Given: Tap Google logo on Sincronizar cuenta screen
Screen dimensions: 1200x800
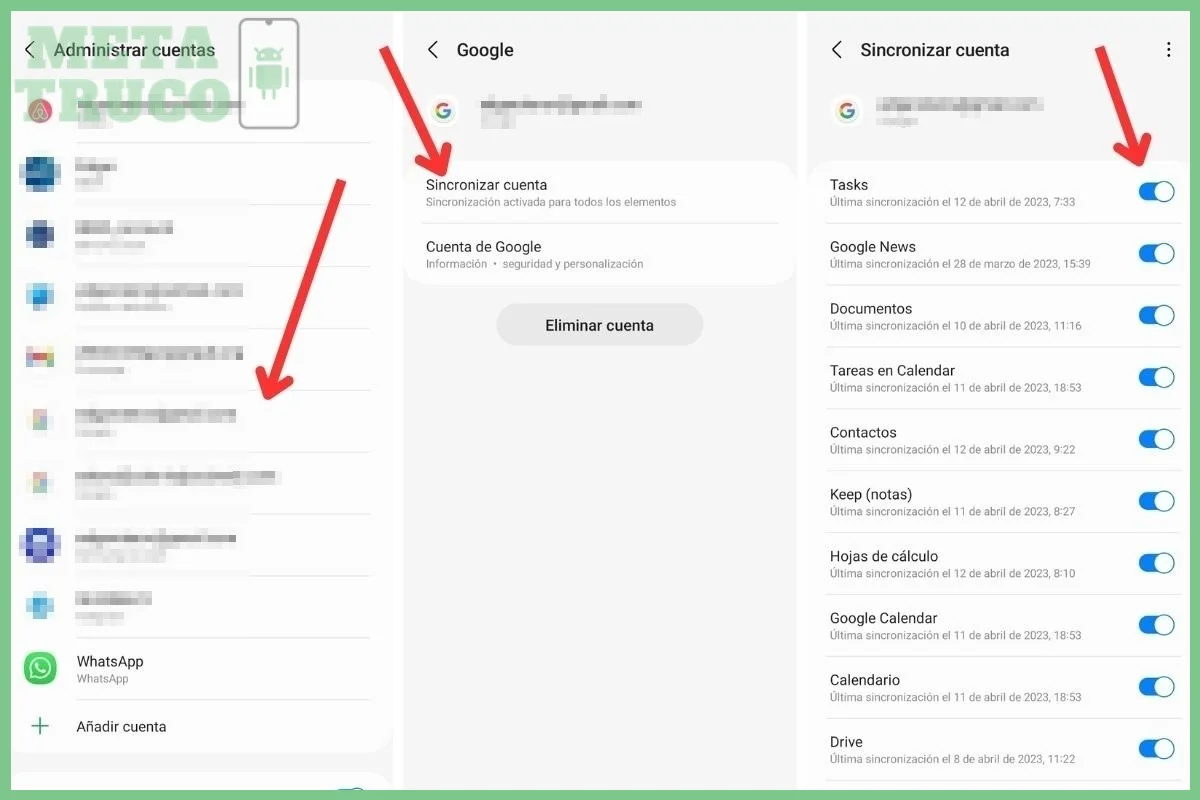Looking at the screenshot, I should tap(847, 111).
